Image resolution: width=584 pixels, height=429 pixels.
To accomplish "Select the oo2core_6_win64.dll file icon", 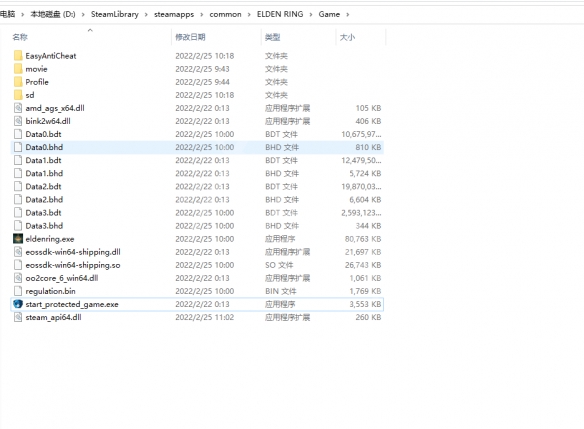I will [18, 278].
